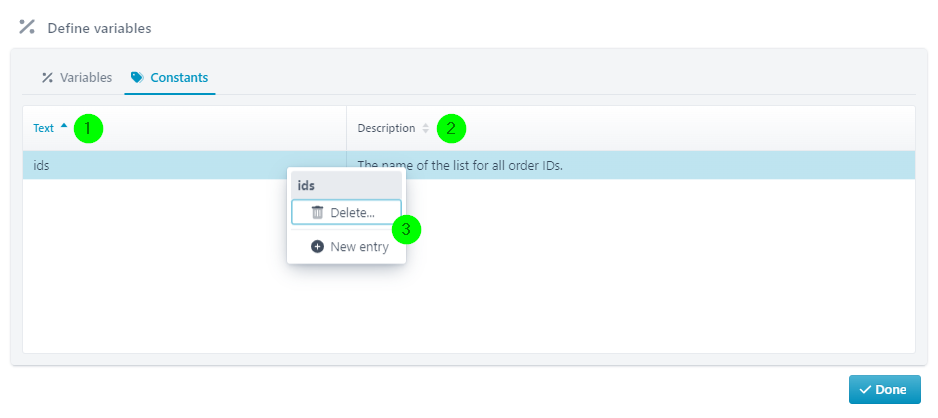This screenshot has height=418, width=938.
Task: Click the Define variables title text
Action: (99, 28)
